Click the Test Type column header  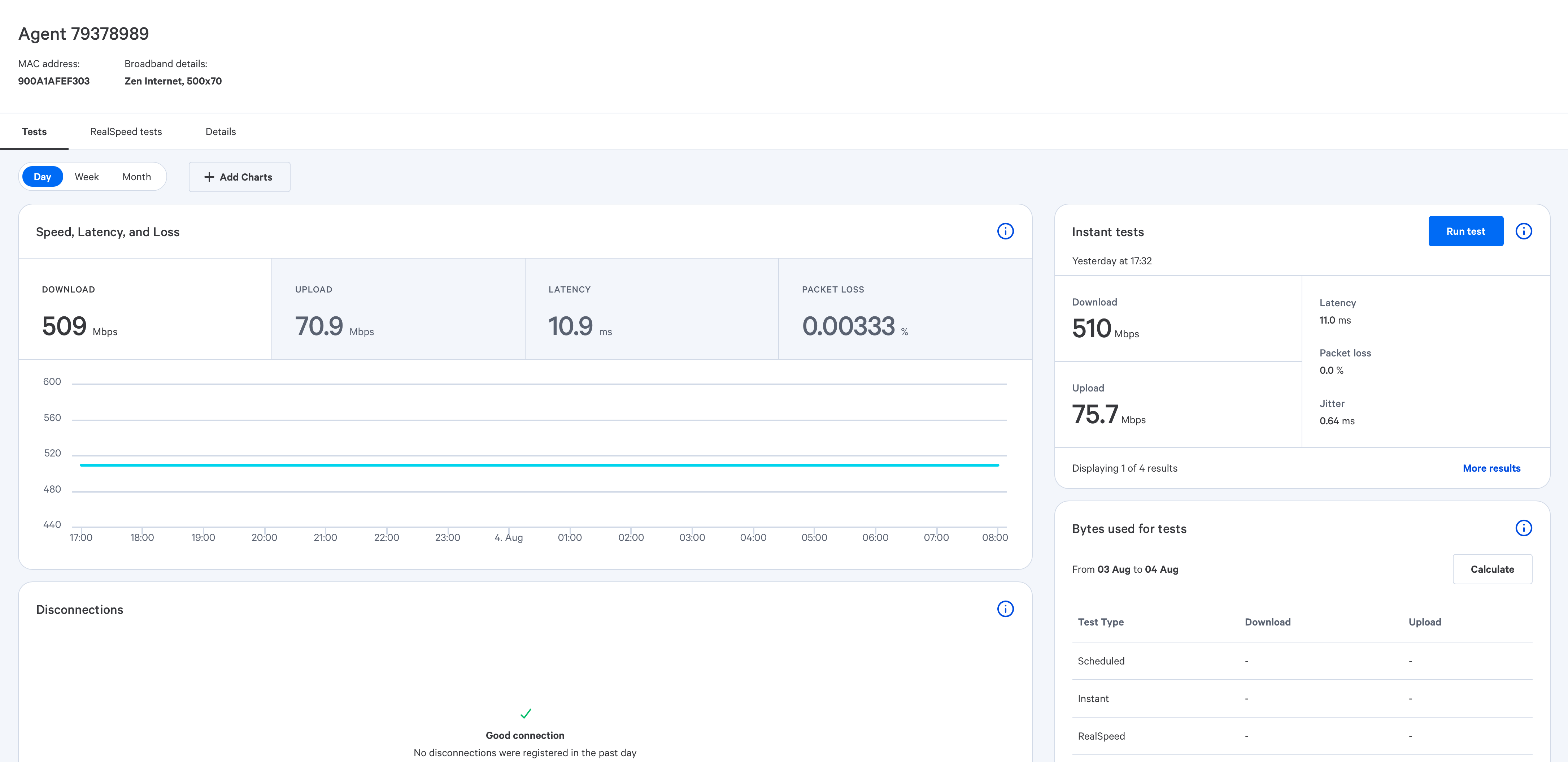pyautogui.click(x=1101, y=622)
